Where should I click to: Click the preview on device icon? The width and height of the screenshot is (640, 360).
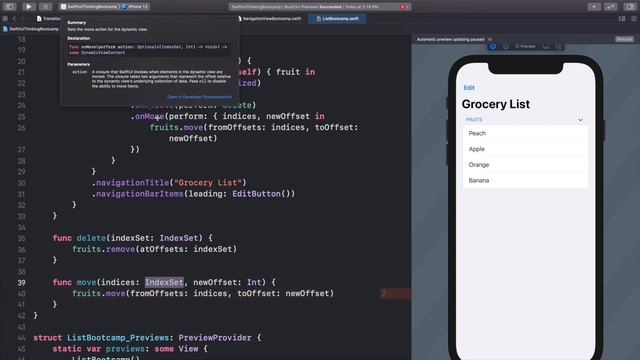pos(546,47)
